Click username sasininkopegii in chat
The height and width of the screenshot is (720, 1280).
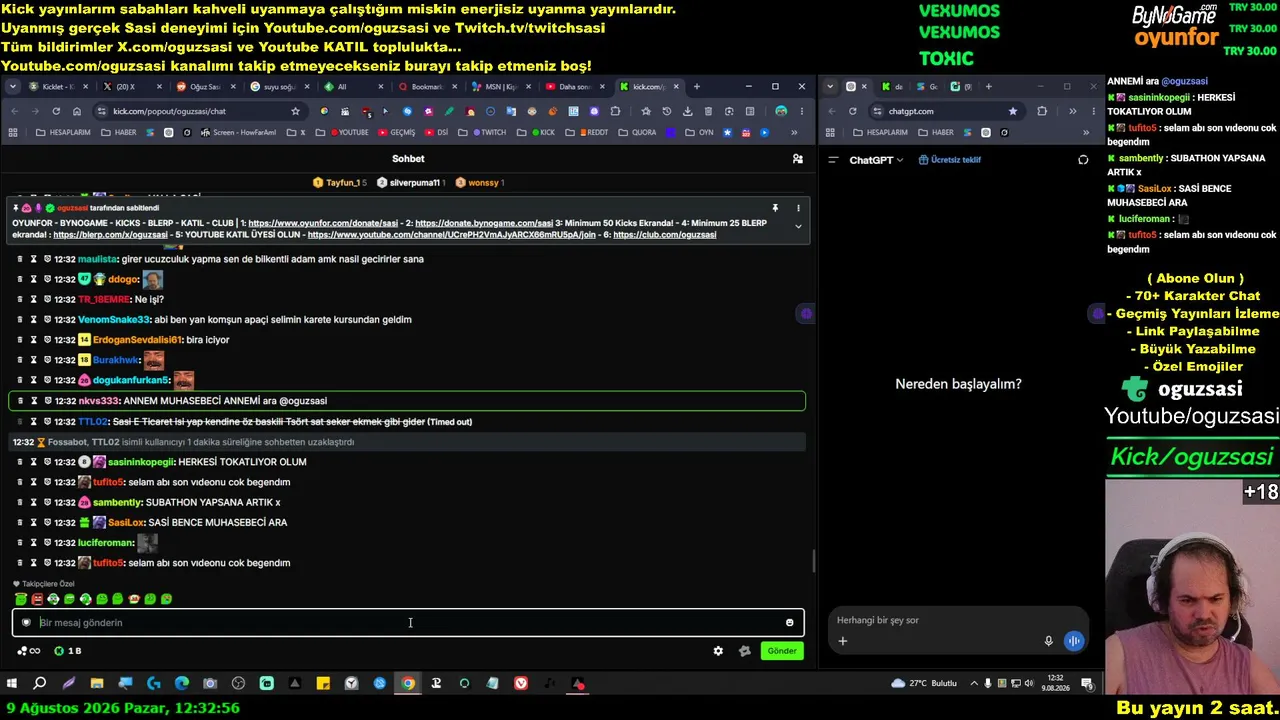tap(140, 462)
